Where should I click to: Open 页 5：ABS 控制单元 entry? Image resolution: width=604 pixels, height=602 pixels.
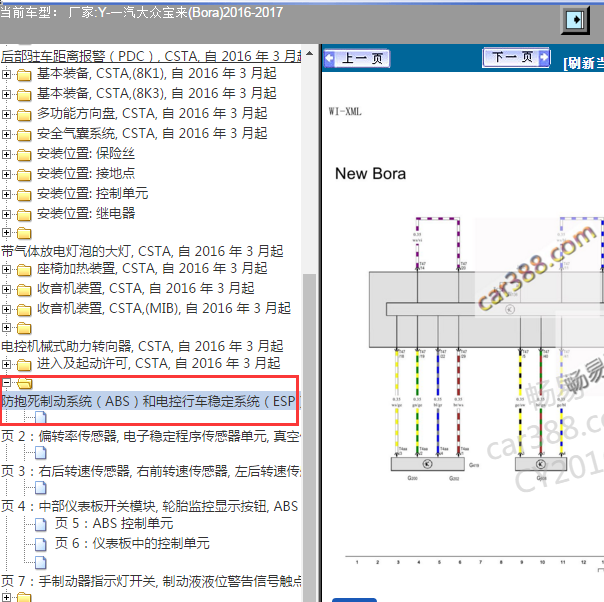pos(114,524)
